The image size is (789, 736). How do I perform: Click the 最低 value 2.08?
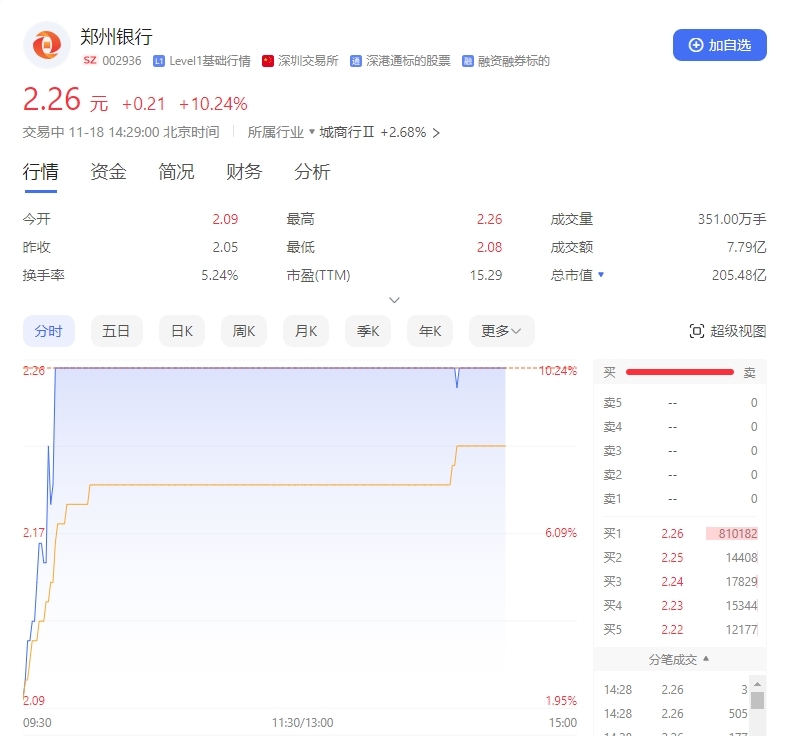pyautogui.click(x=490, y=247)
